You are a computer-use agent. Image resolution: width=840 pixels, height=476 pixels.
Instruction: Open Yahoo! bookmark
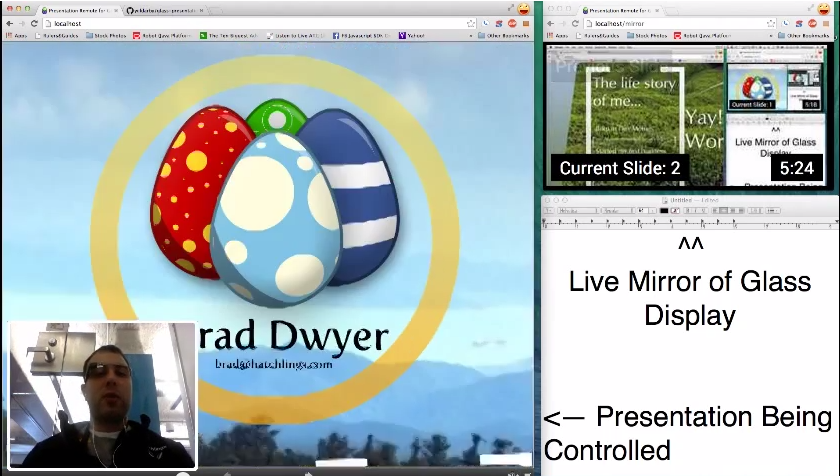pos(411,35)
